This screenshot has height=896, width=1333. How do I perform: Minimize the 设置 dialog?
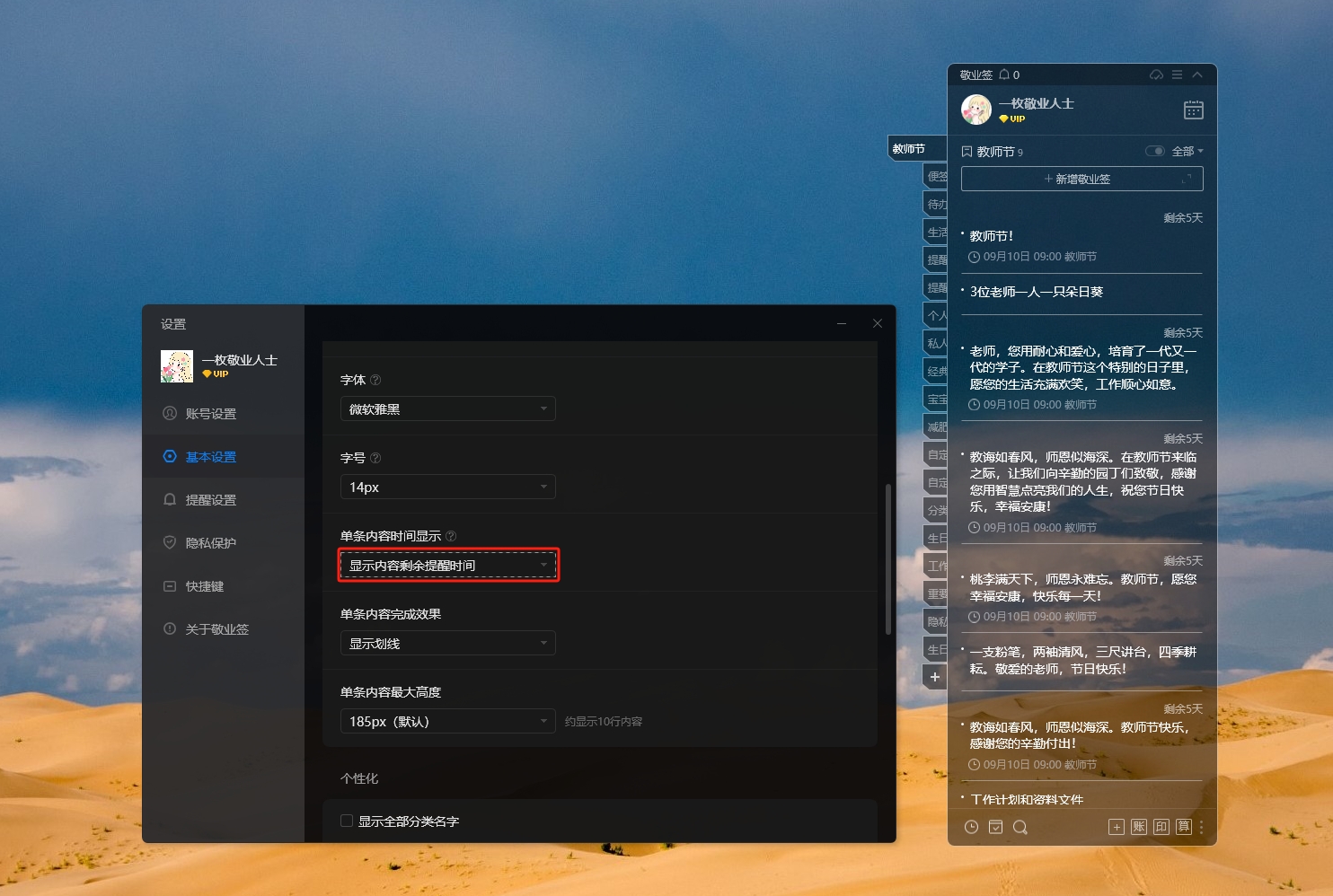(842, 323)
